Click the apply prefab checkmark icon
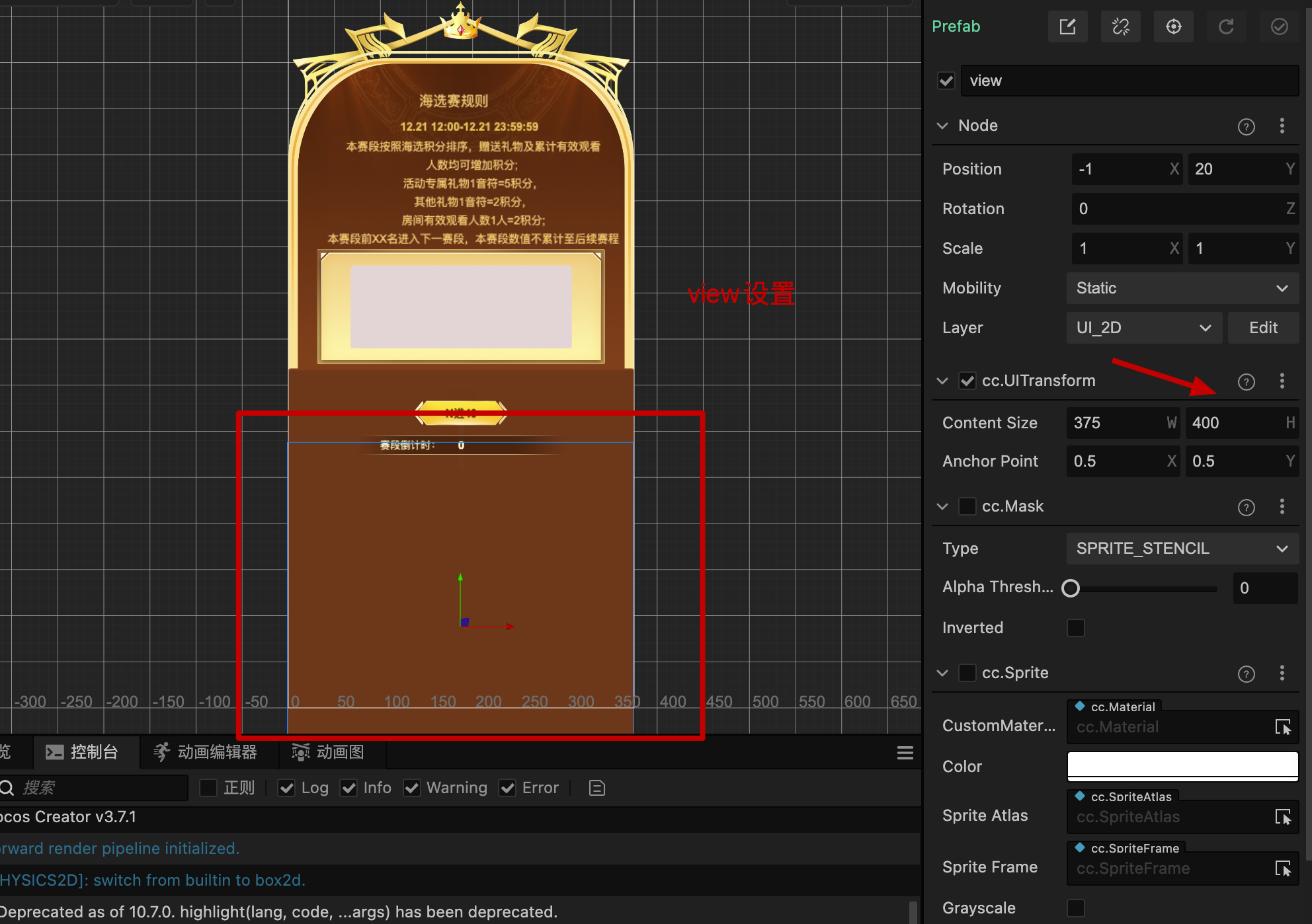 (1279, 26)
